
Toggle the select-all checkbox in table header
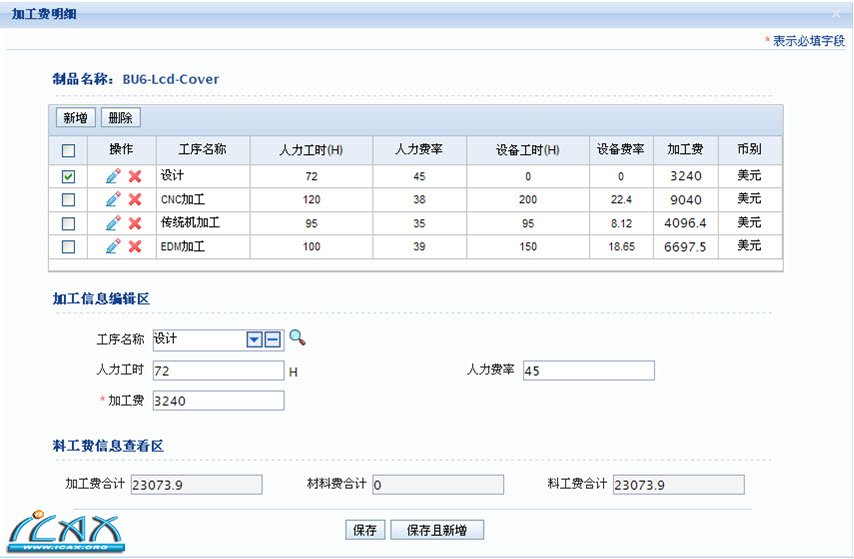click(68, 151)
